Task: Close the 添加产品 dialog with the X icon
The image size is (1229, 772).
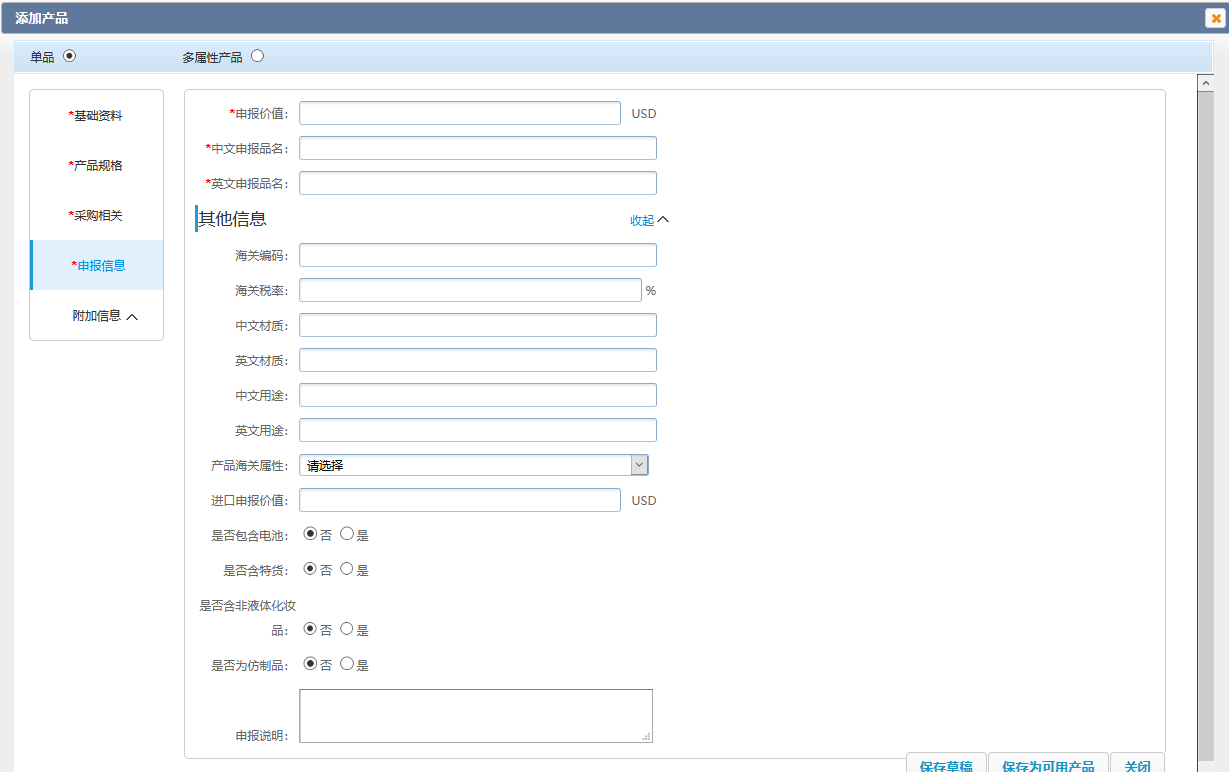Action: 1216,18
